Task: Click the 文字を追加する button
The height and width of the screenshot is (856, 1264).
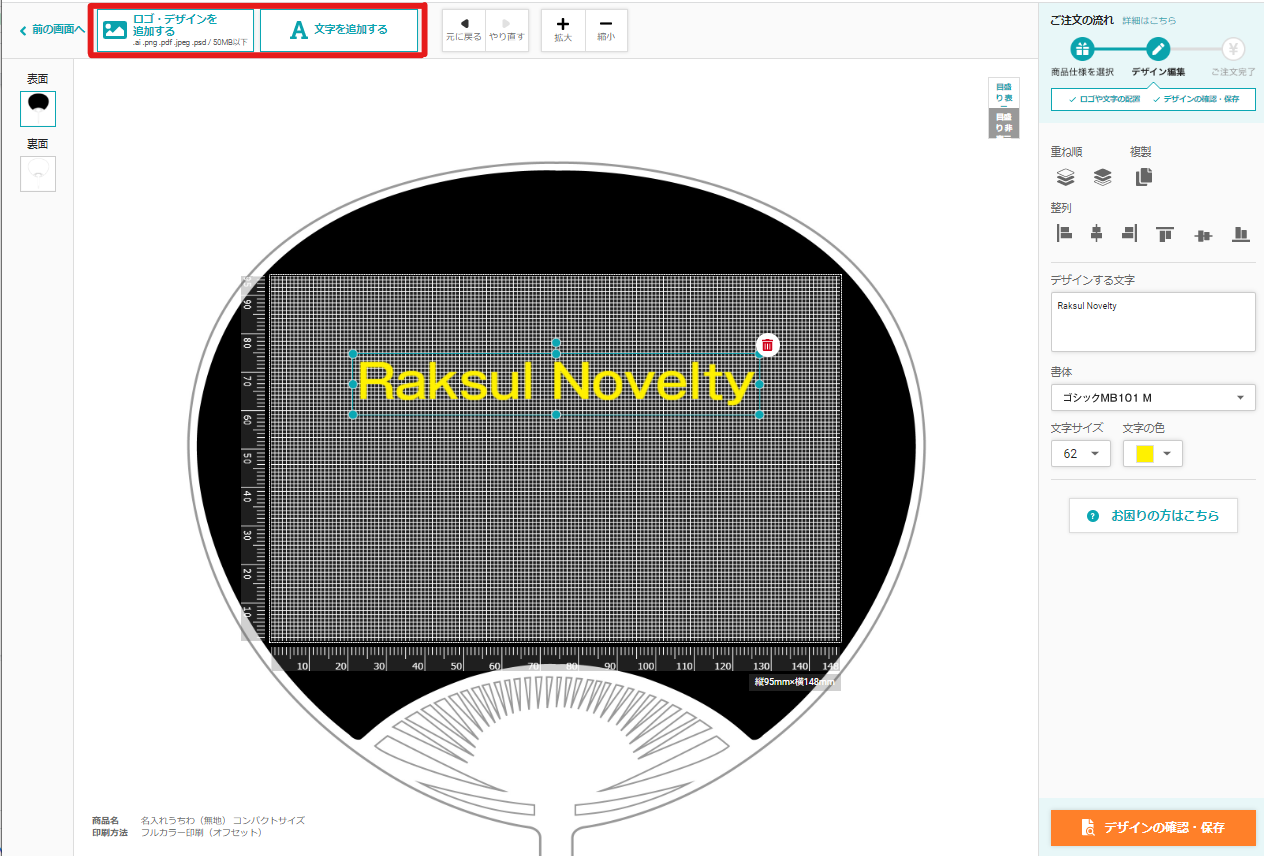Action: [339, 31]
